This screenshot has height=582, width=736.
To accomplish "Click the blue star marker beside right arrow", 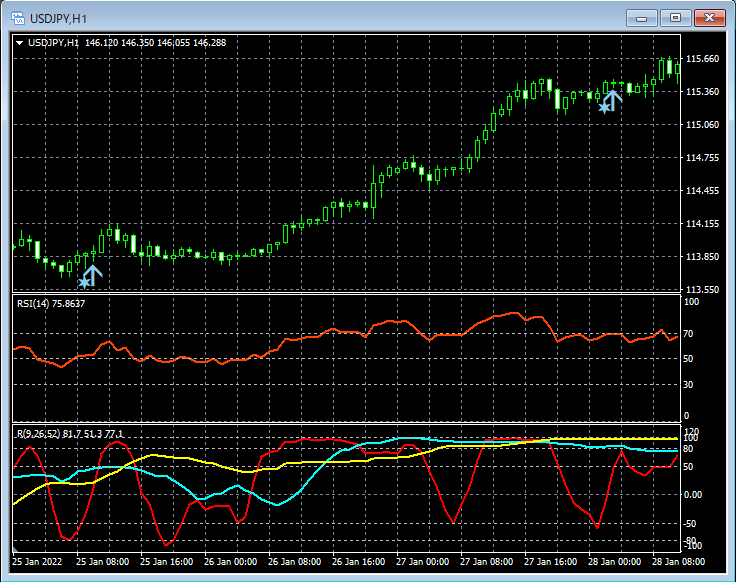I will tap(604, 107).
